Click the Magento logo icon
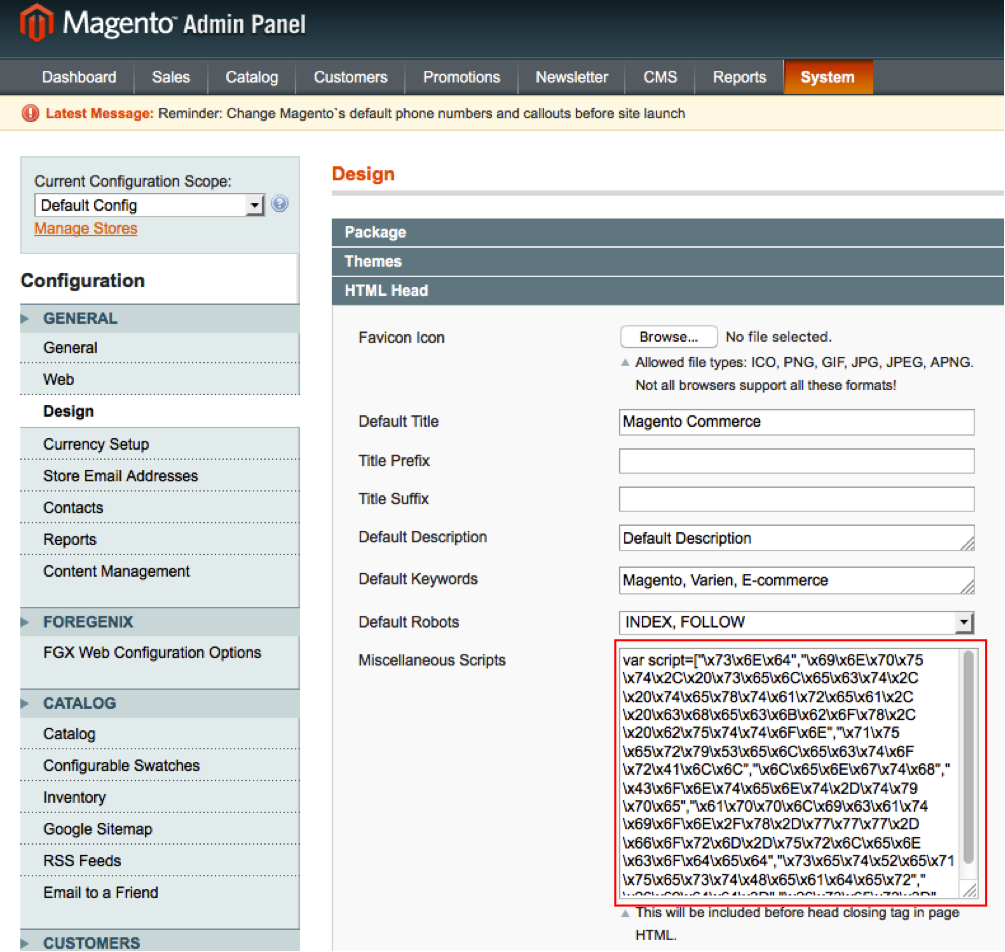The height and width of the screenshot is (952, 1005). (x=38, y=23)
